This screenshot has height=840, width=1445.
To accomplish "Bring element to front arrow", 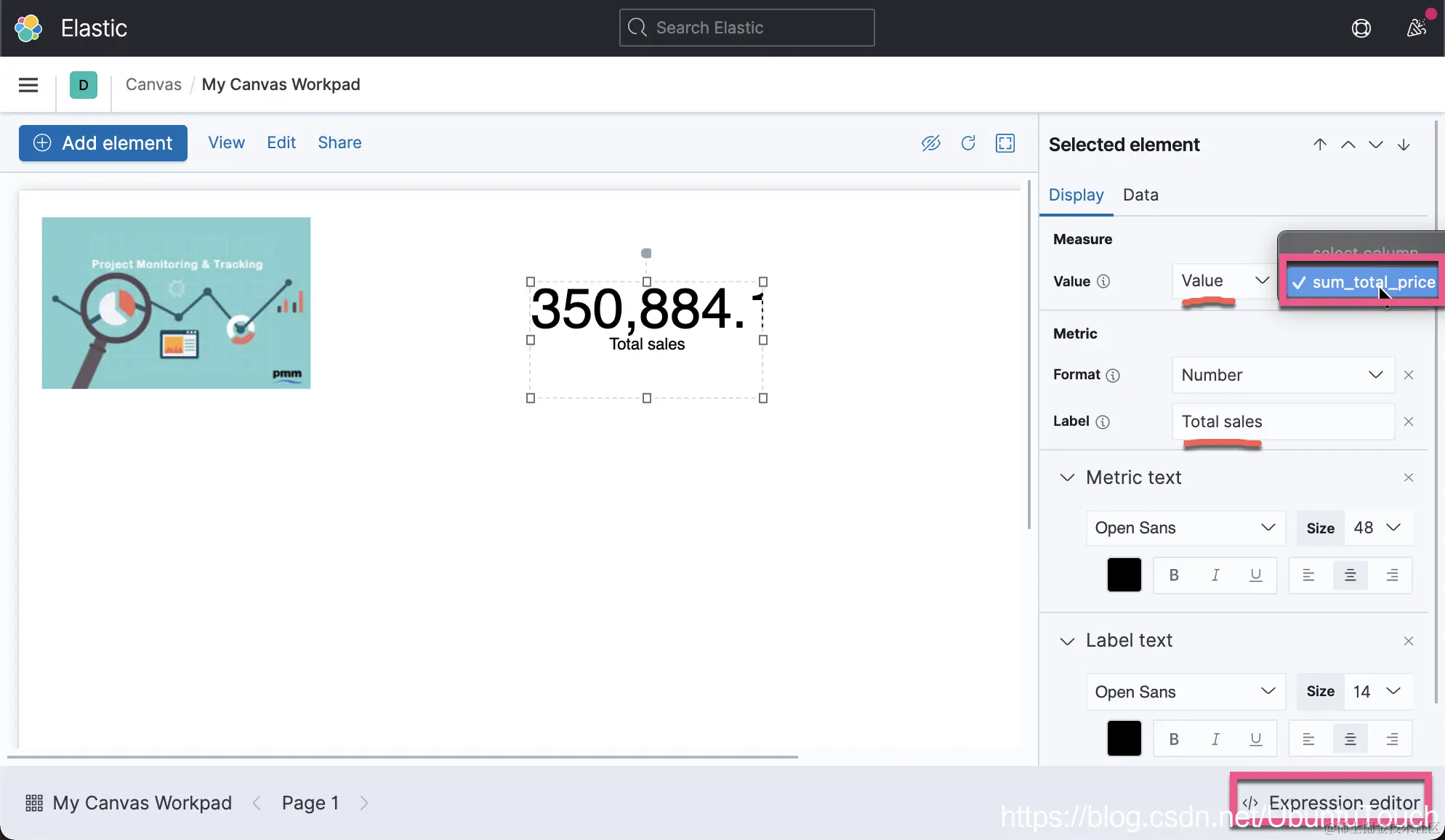I will (1320, 145).
